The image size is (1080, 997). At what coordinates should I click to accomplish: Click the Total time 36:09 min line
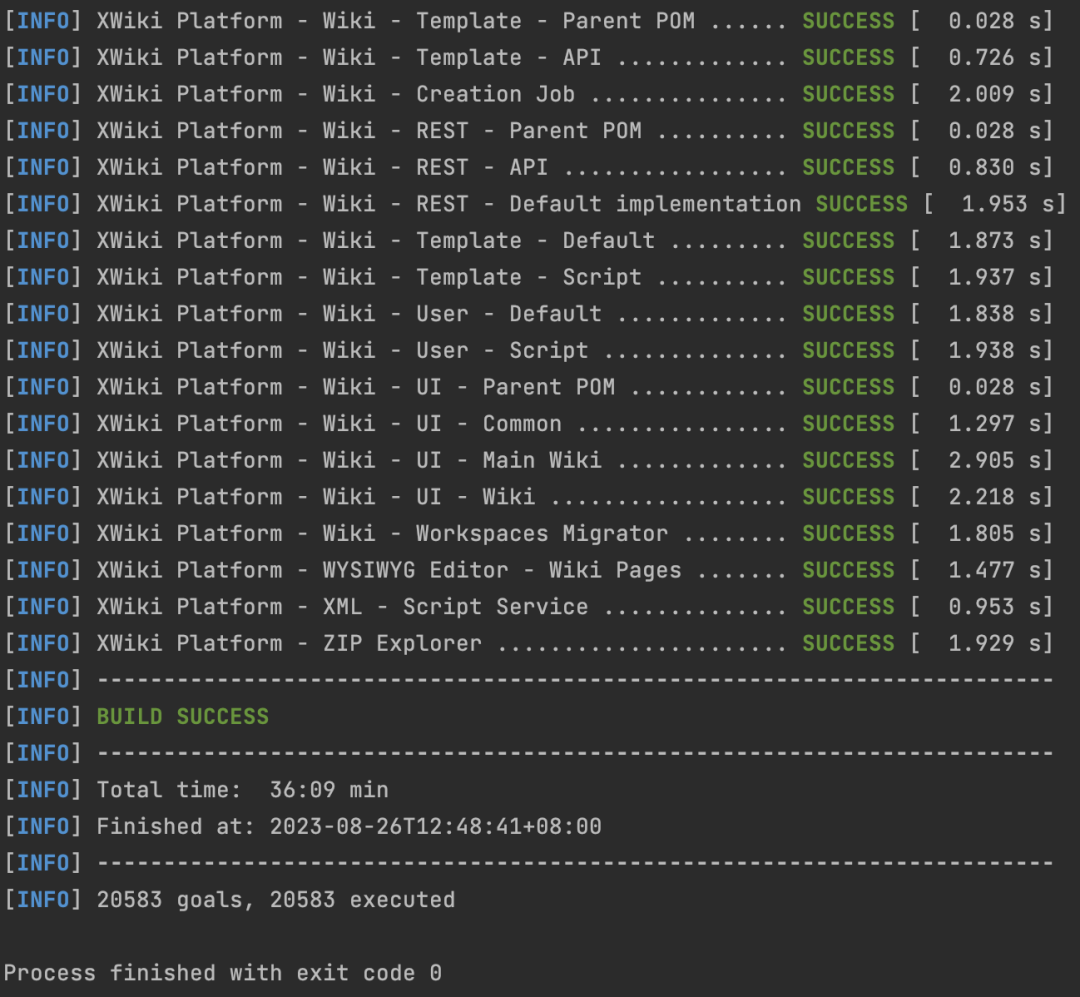(x=242, y=790)
